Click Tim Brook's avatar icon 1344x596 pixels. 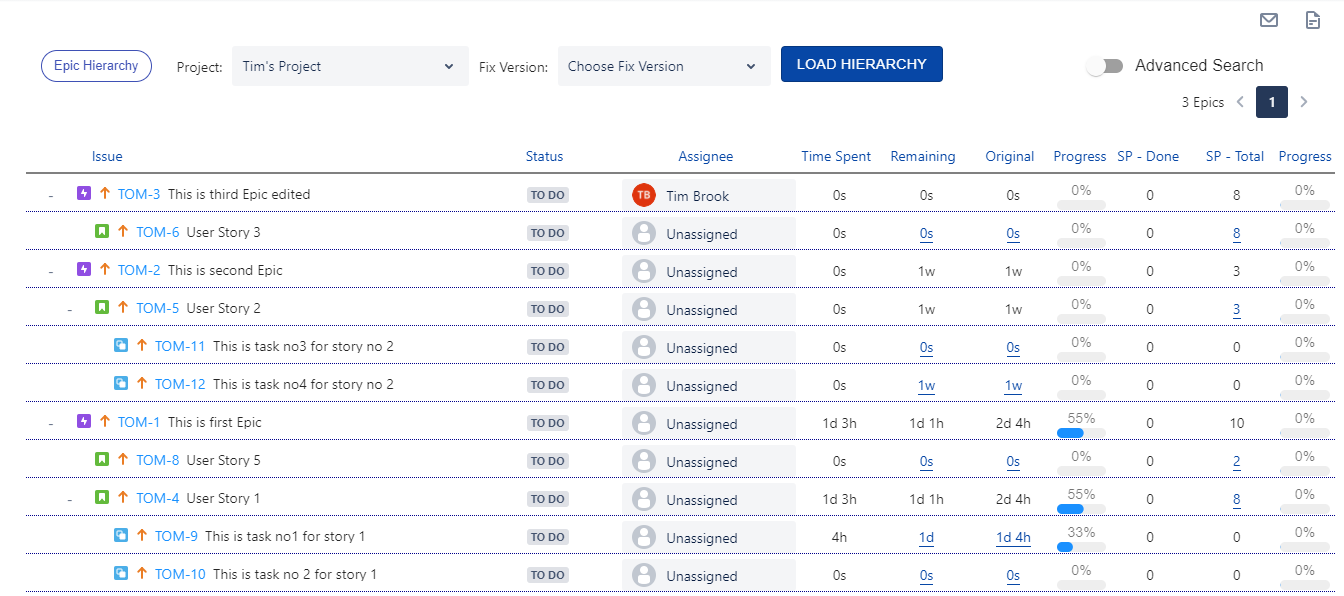coord(643,195)
